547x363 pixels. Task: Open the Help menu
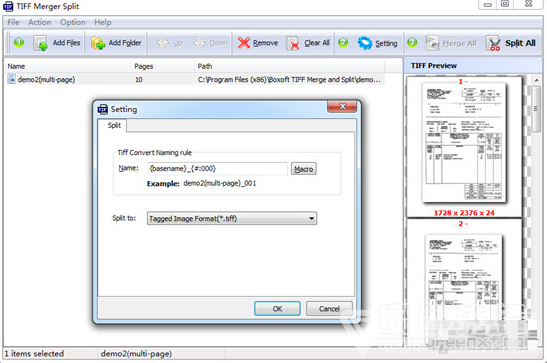tap(103, 22)
